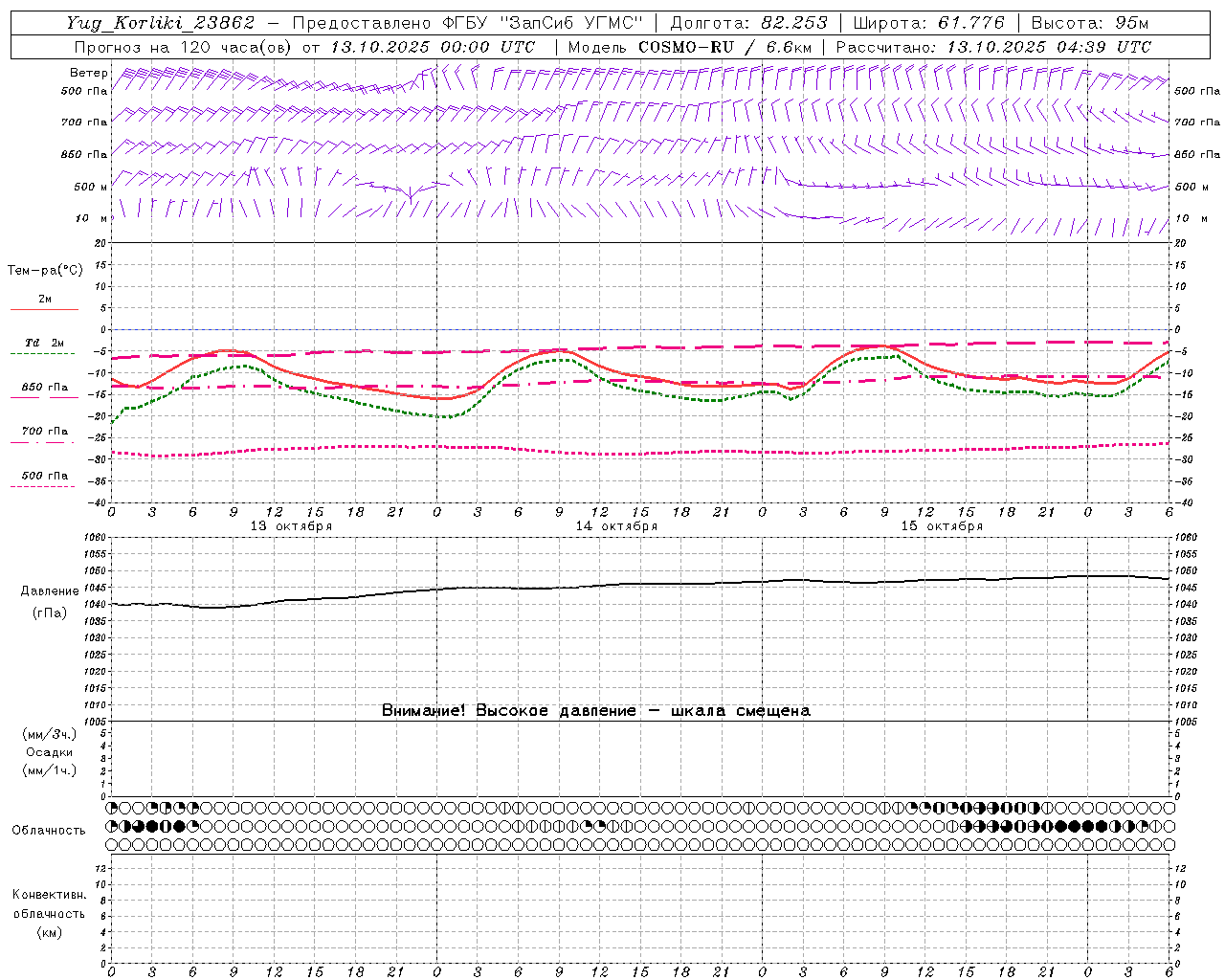Click the 15 октября date label
This screenshot has height=980, width=1225.
[942, 526]
